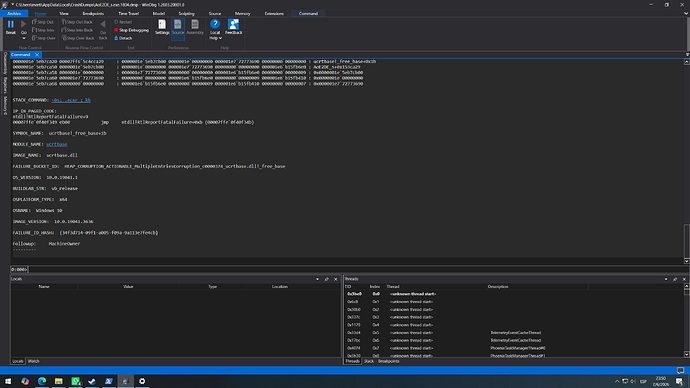The height and width of the screenshot is (388, 690).
Task: Pin the Threads panel
Action: 675,279
